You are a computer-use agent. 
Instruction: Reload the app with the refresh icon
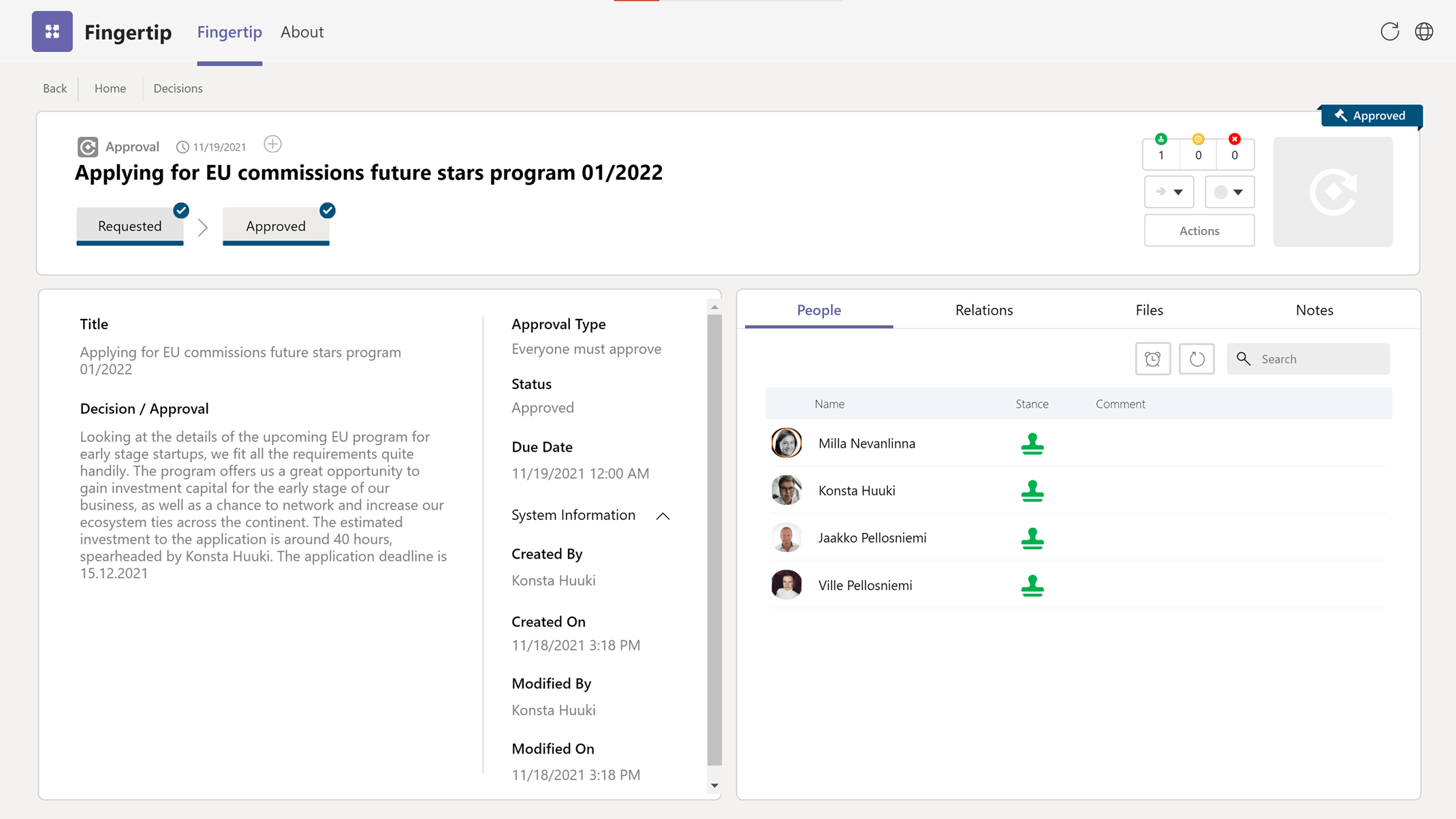click(1389, 31)
